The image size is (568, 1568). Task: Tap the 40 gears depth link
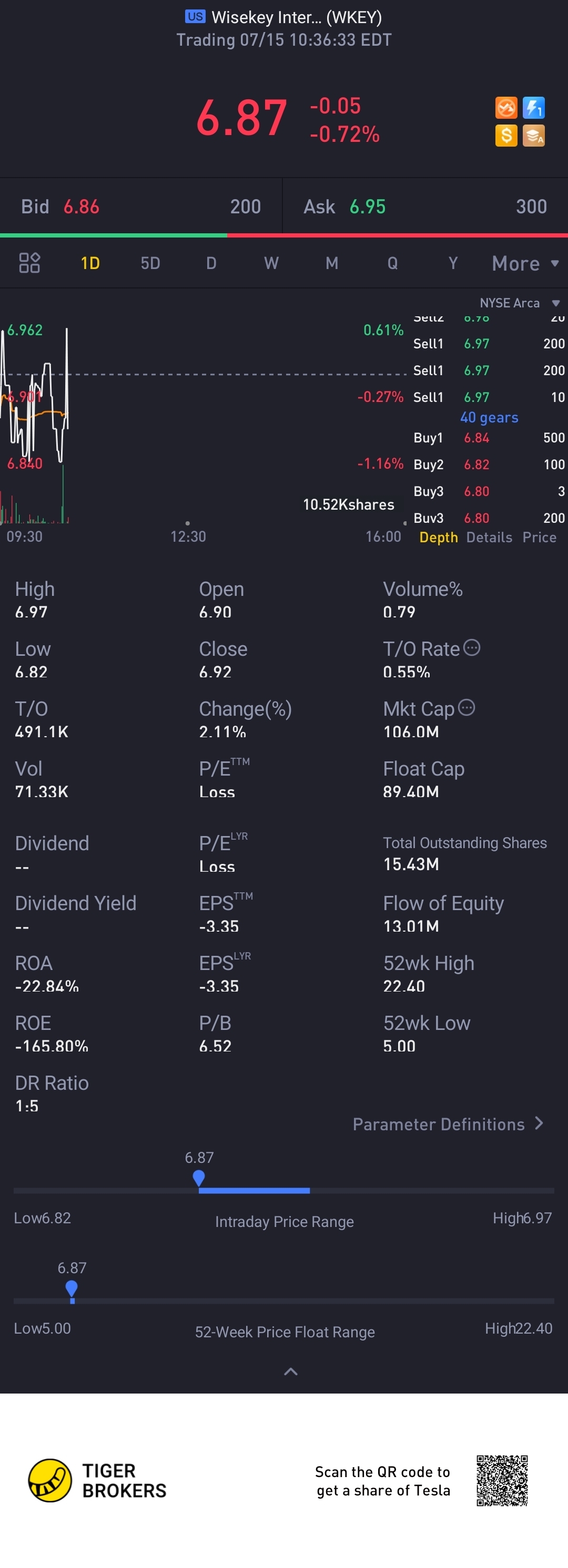pyautogui.click(x=489, y=418)
